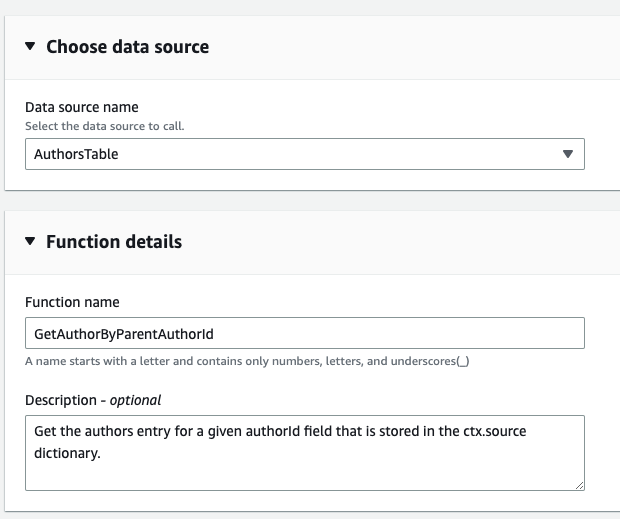Click 'Select the data source to call.' hint

[x=105, y=126]
